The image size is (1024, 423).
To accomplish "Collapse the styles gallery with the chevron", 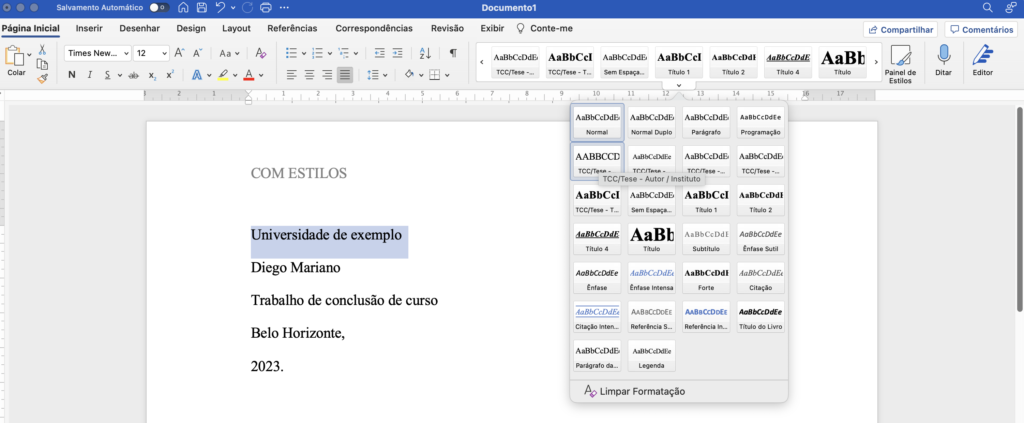I will click(679, 87).
